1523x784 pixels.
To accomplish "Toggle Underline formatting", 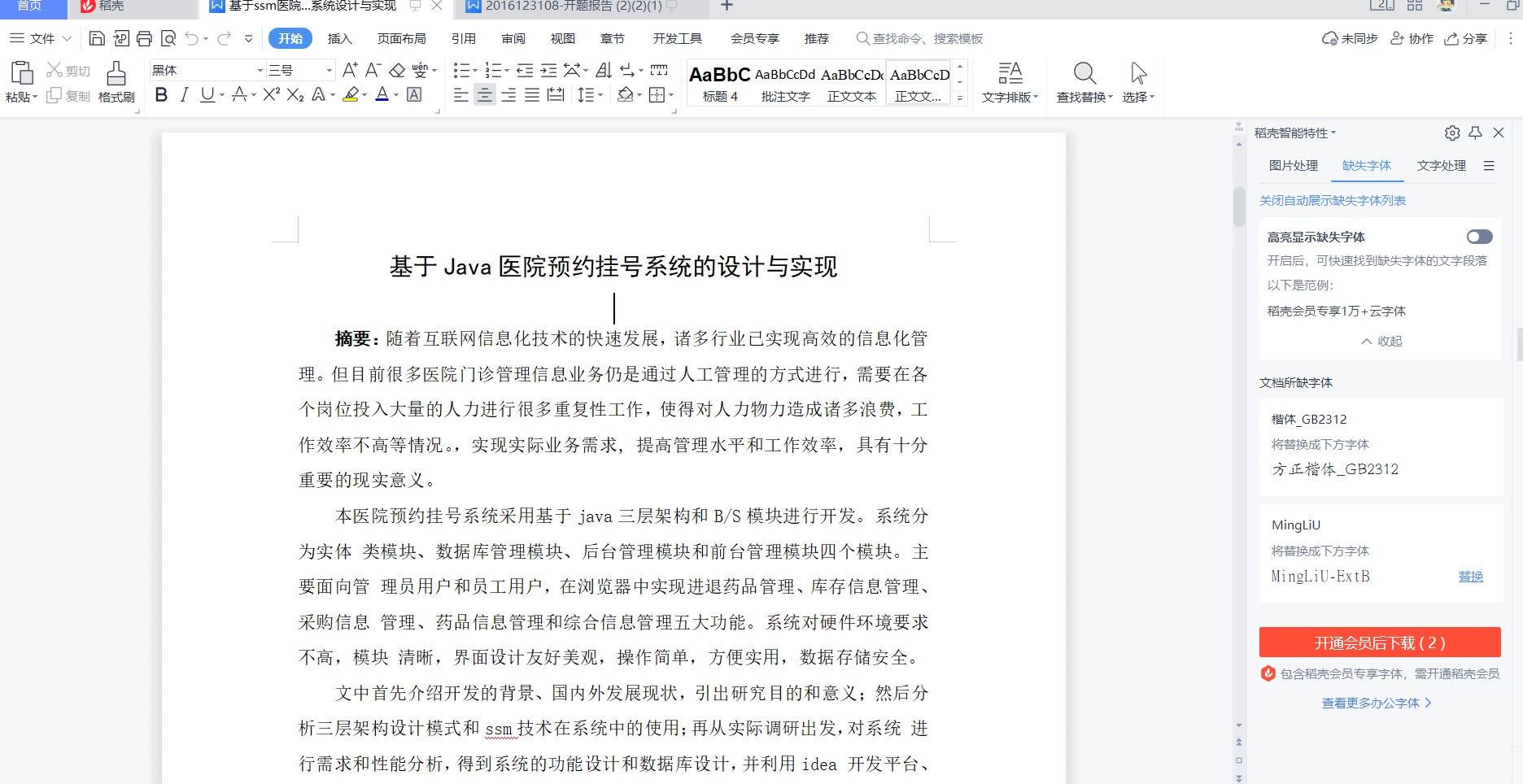I will (207, 95).
